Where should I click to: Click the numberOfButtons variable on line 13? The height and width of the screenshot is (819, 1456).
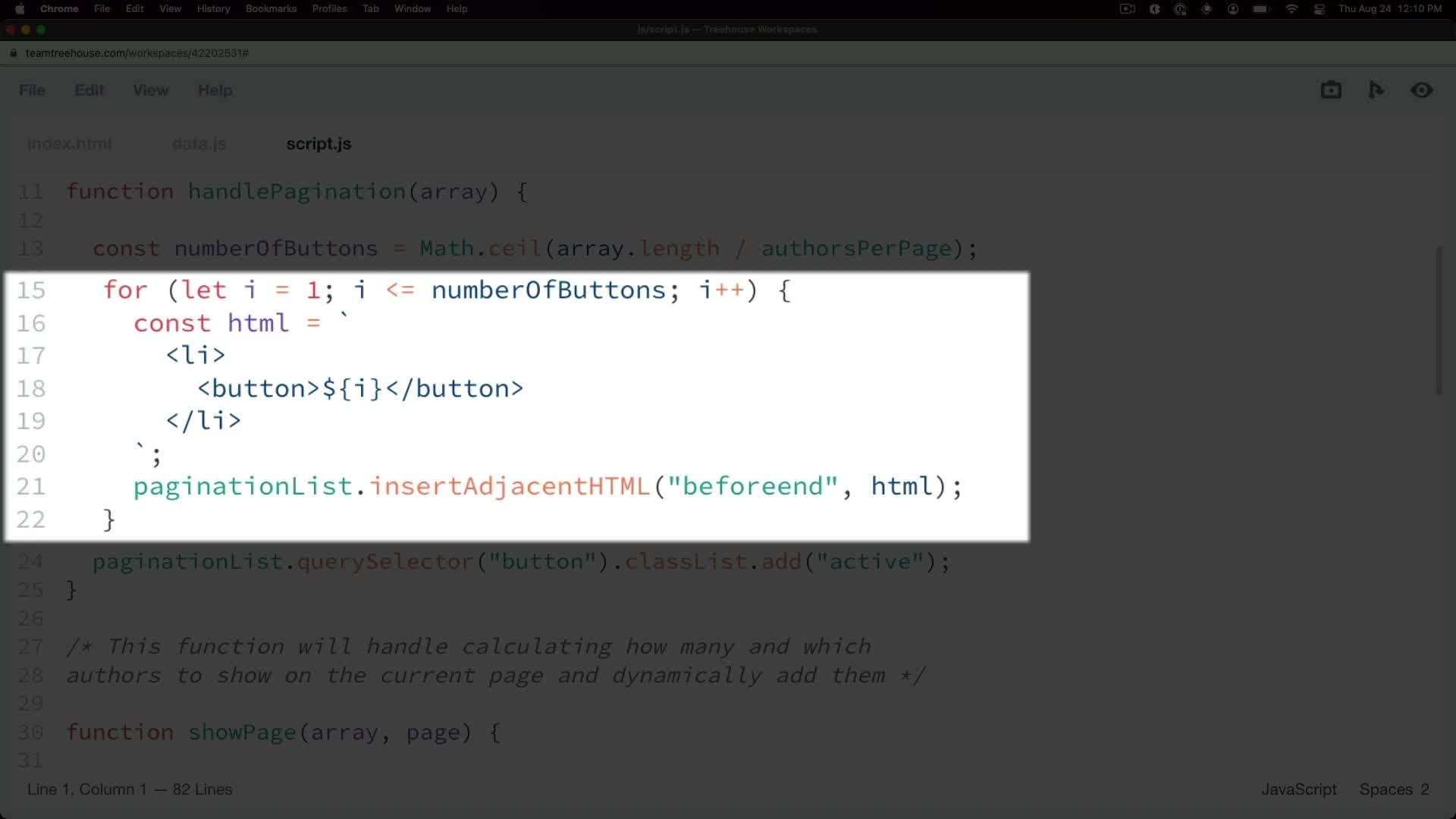(x=276, y=249)
